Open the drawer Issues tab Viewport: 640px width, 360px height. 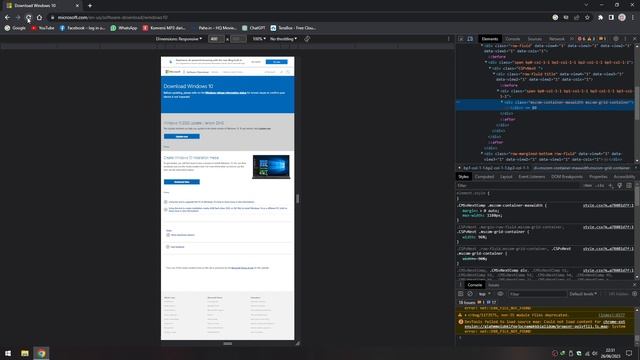(493, 285)
